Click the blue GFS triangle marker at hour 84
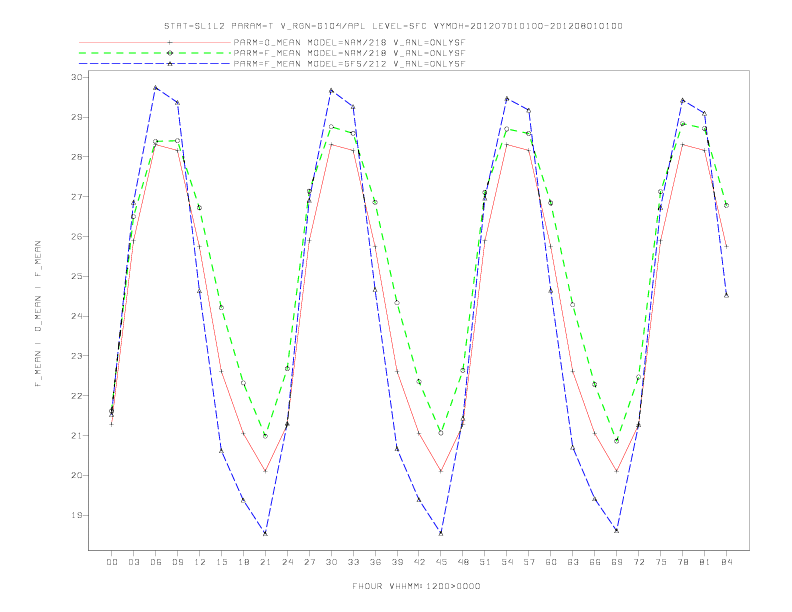Screen dimensions: 792x612 click(726, 295)
